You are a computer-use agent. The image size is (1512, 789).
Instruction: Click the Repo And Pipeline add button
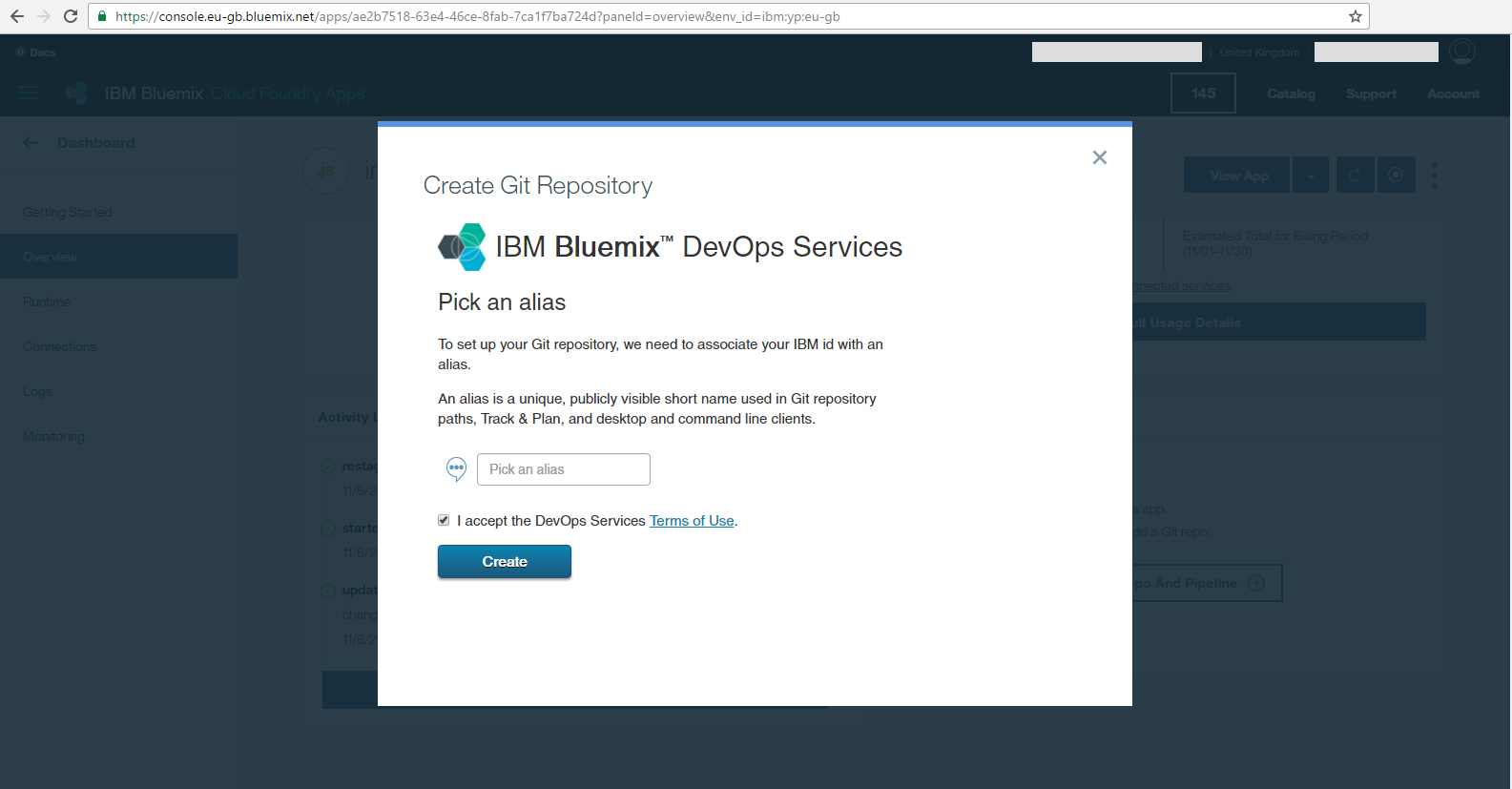point(1207,583)
